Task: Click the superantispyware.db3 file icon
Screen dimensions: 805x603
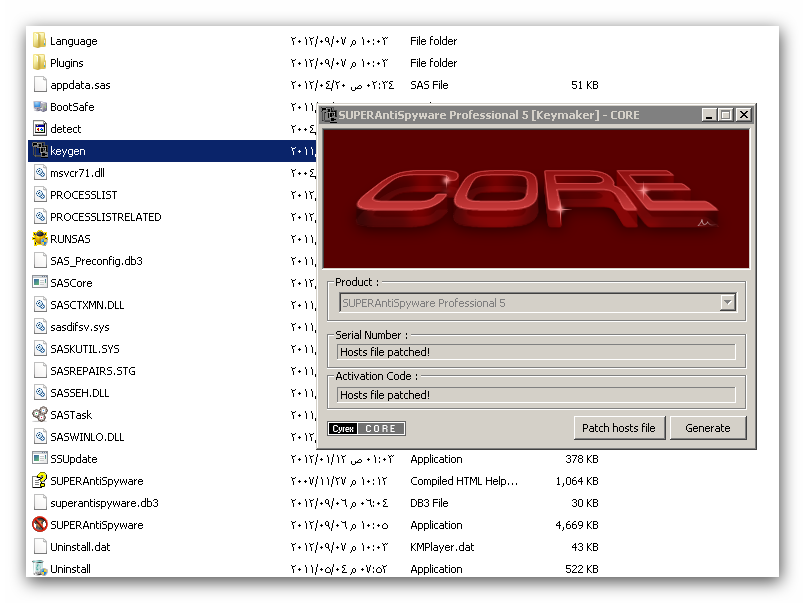Action: pyautogui.click(x=40, y=502)
